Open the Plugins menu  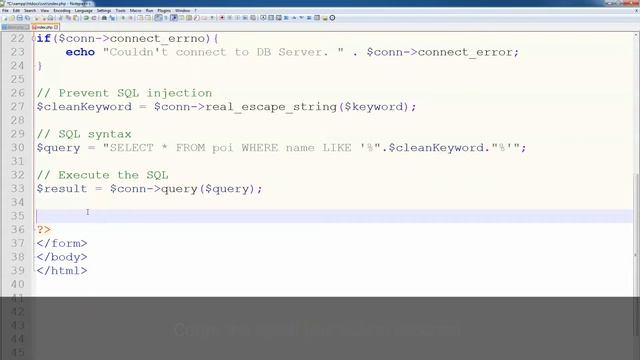coord(164,11)
